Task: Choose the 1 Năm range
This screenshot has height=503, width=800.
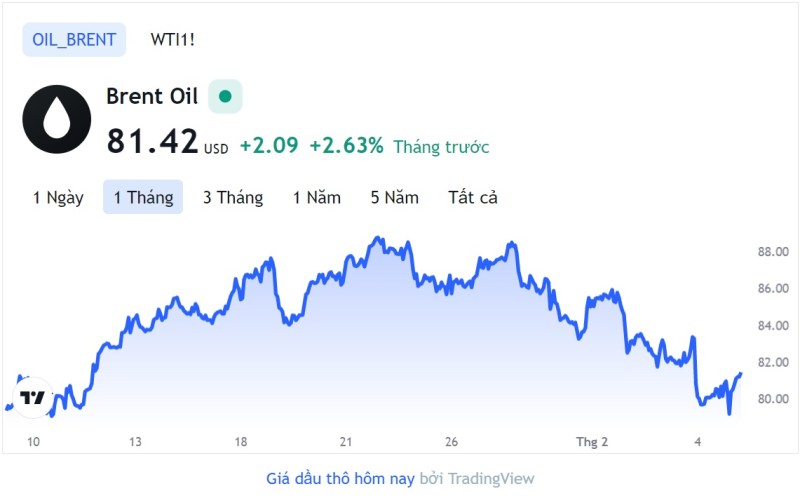Action: point(317,197)
